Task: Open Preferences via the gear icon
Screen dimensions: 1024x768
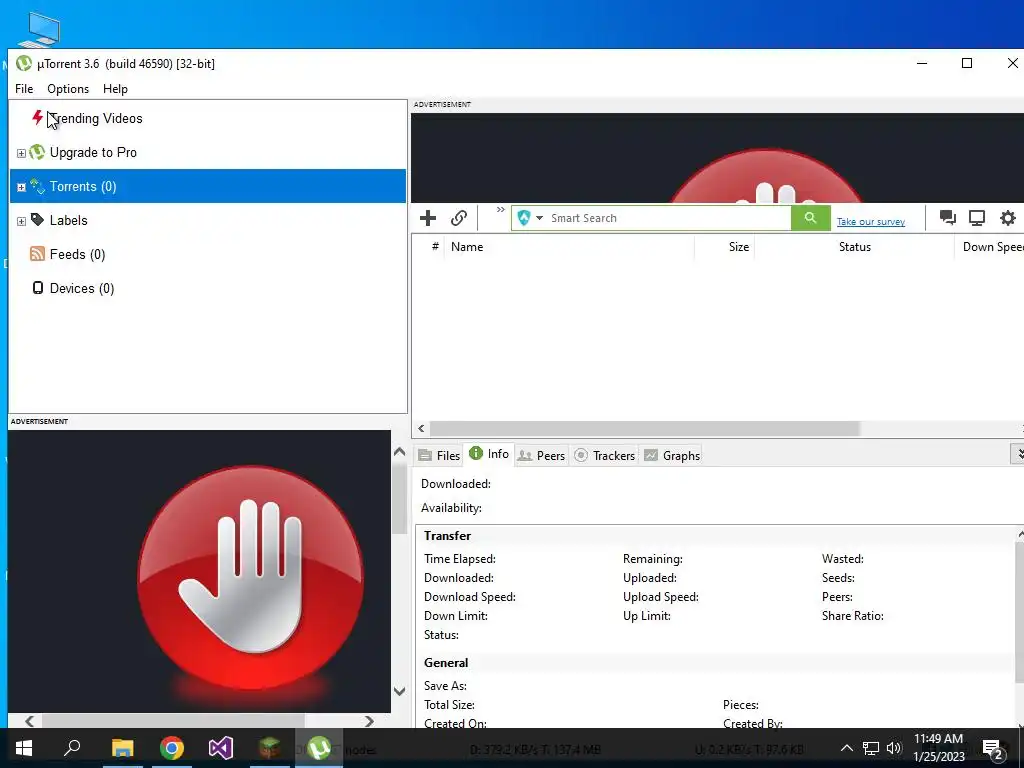Action: 1008,218
